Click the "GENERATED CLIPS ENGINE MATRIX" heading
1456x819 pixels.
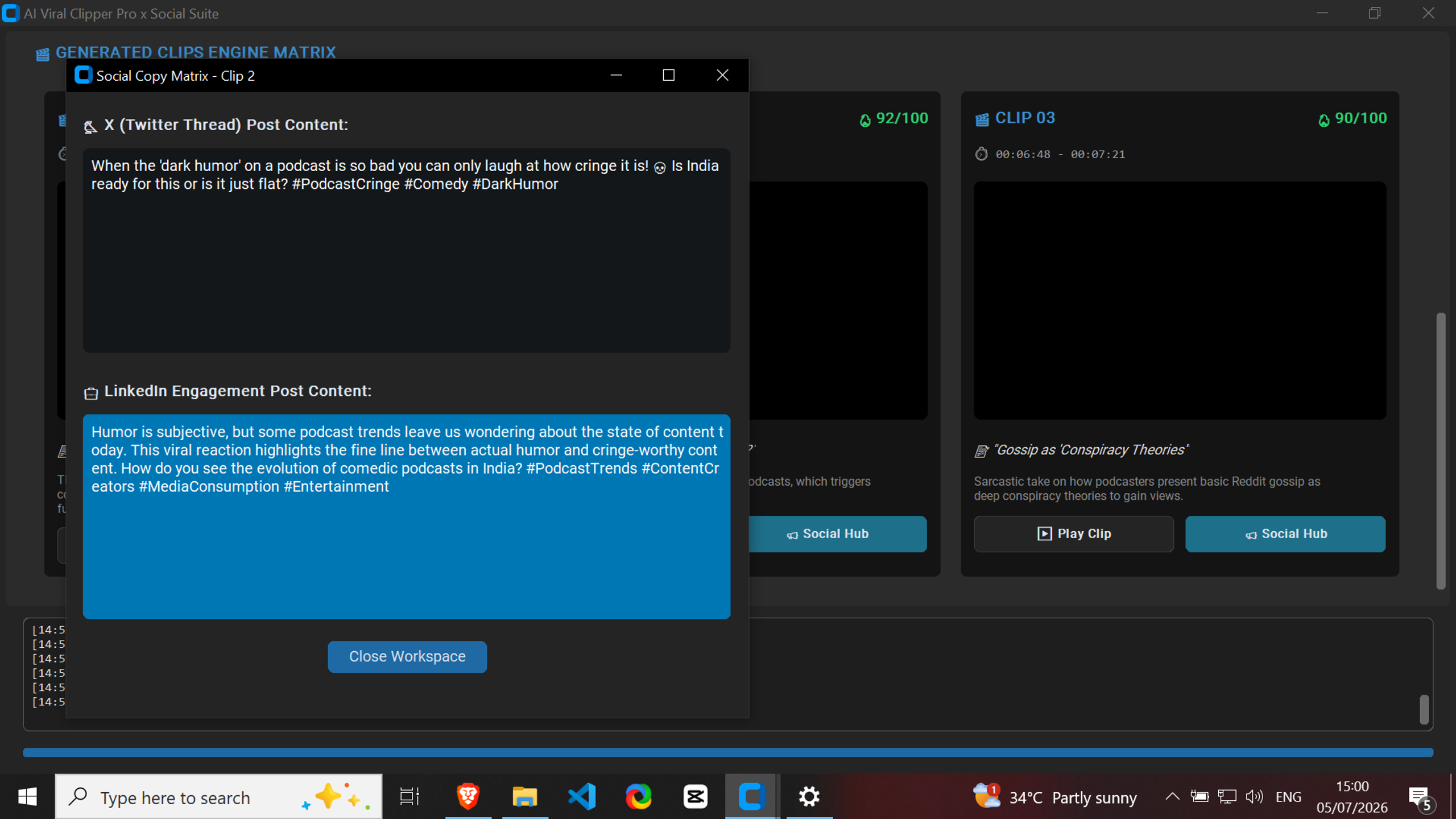(x=196, y=52)
